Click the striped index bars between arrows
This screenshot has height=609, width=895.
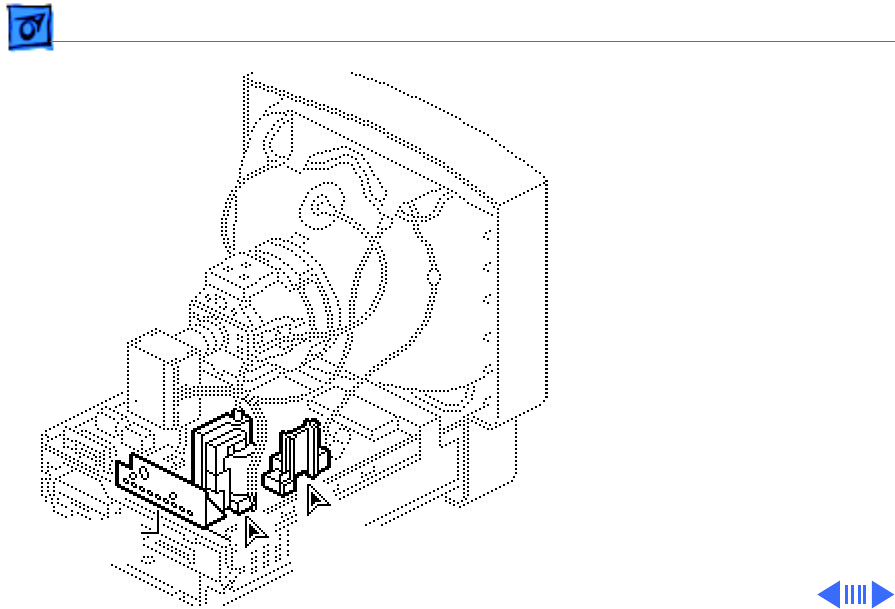(856, 594)
